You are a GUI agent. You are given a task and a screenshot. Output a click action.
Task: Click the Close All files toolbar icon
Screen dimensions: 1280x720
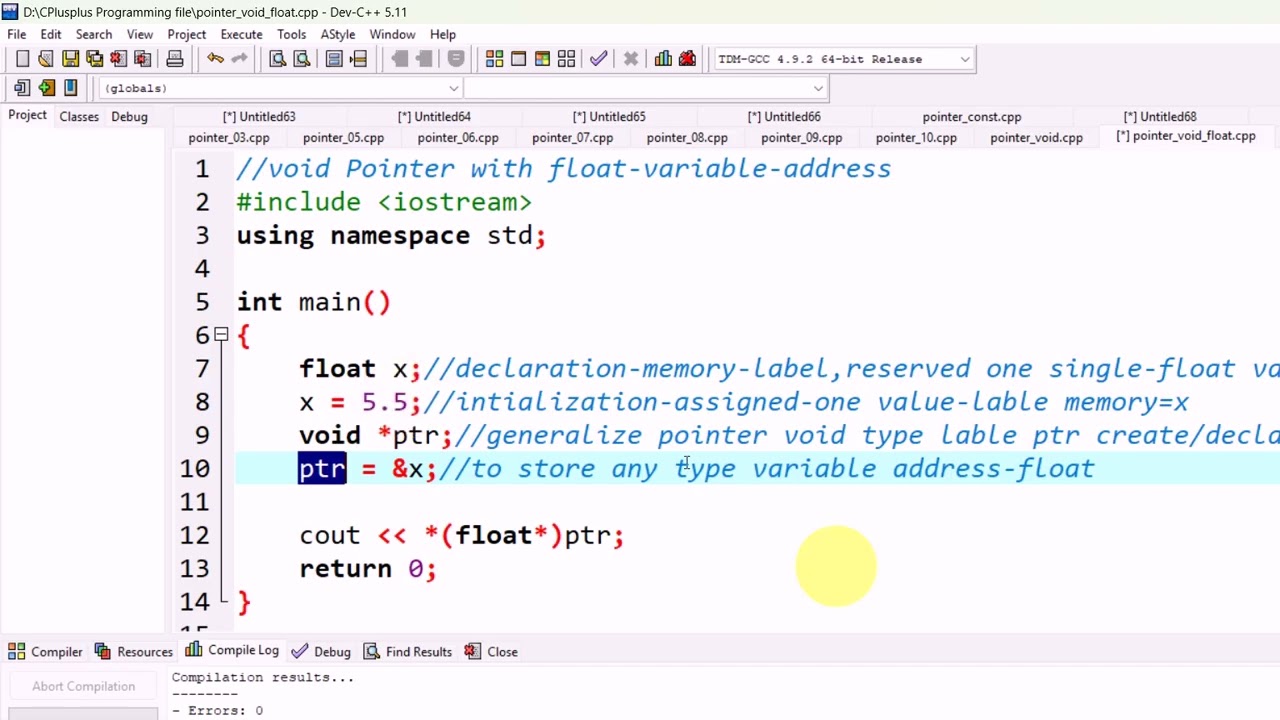point(142,59)
